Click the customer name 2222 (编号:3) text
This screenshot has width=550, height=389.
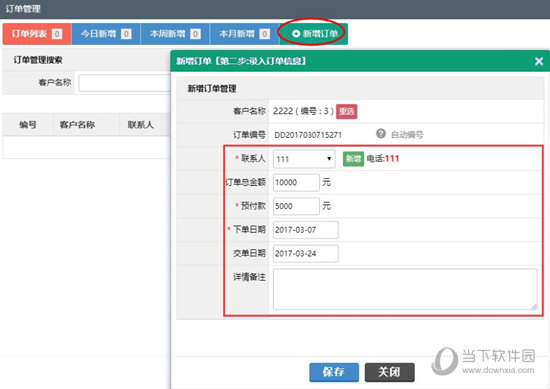click(x=303, y=111)
